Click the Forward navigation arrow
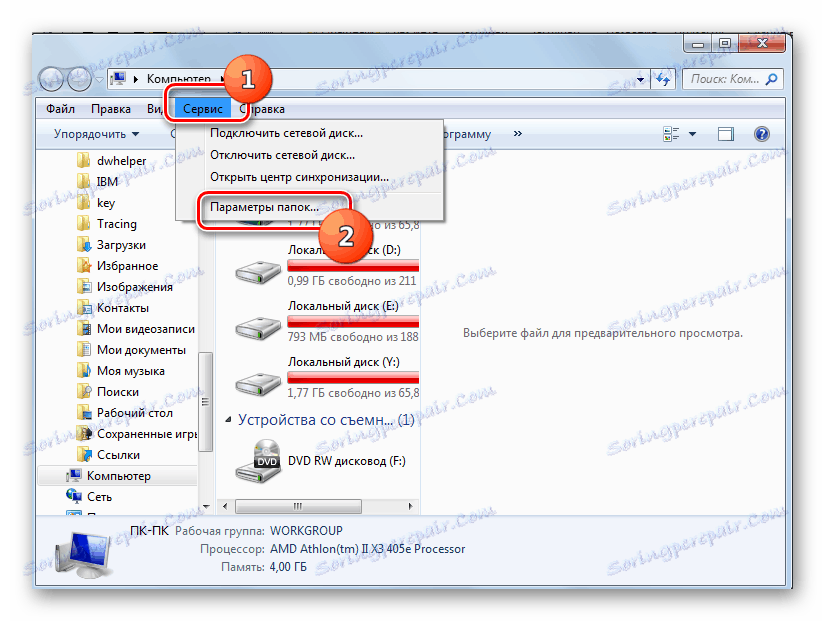The image size is (825, 621). (x=78, y=78)
